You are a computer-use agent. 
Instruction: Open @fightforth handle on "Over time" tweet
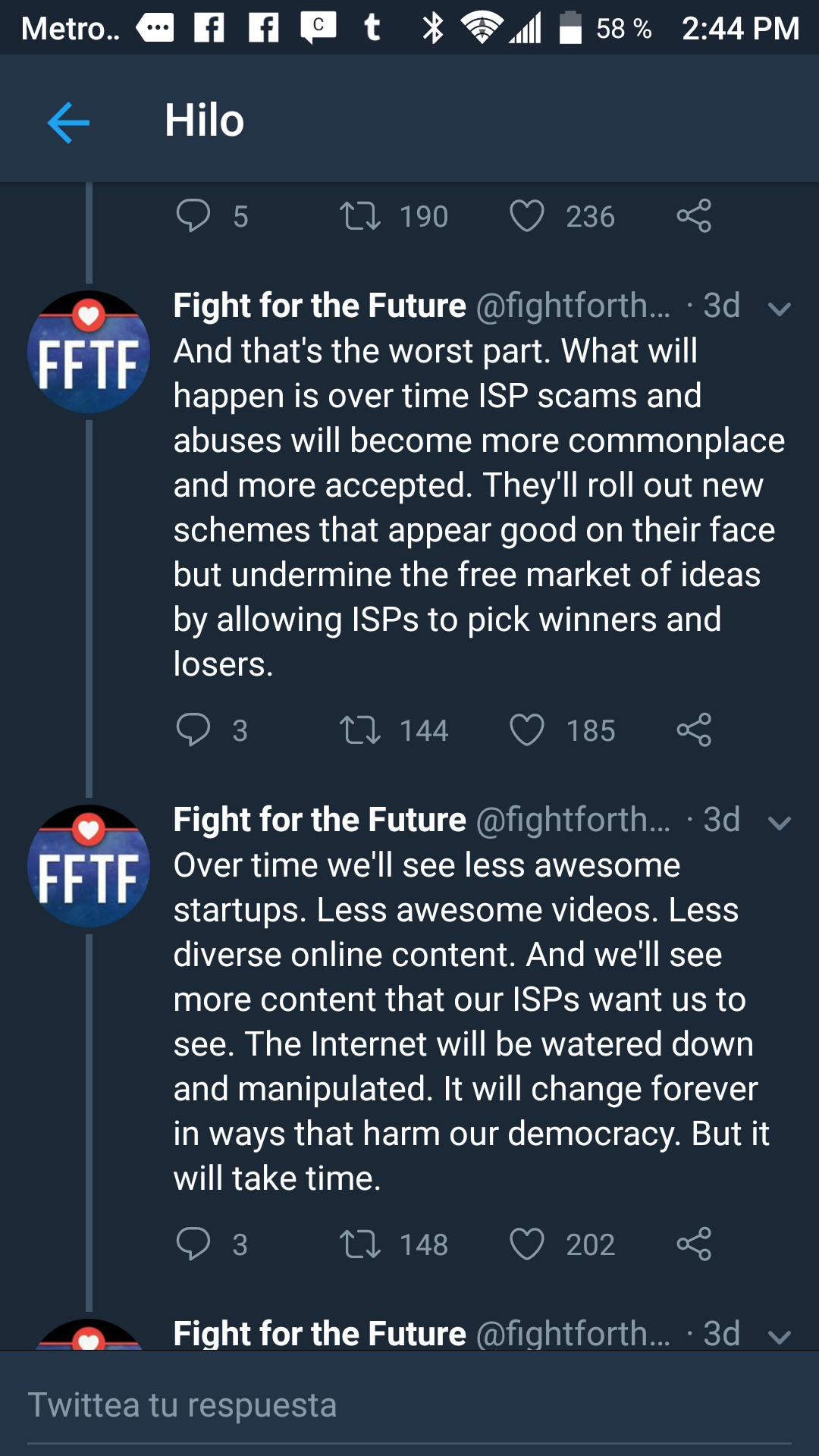click(573, 820)
